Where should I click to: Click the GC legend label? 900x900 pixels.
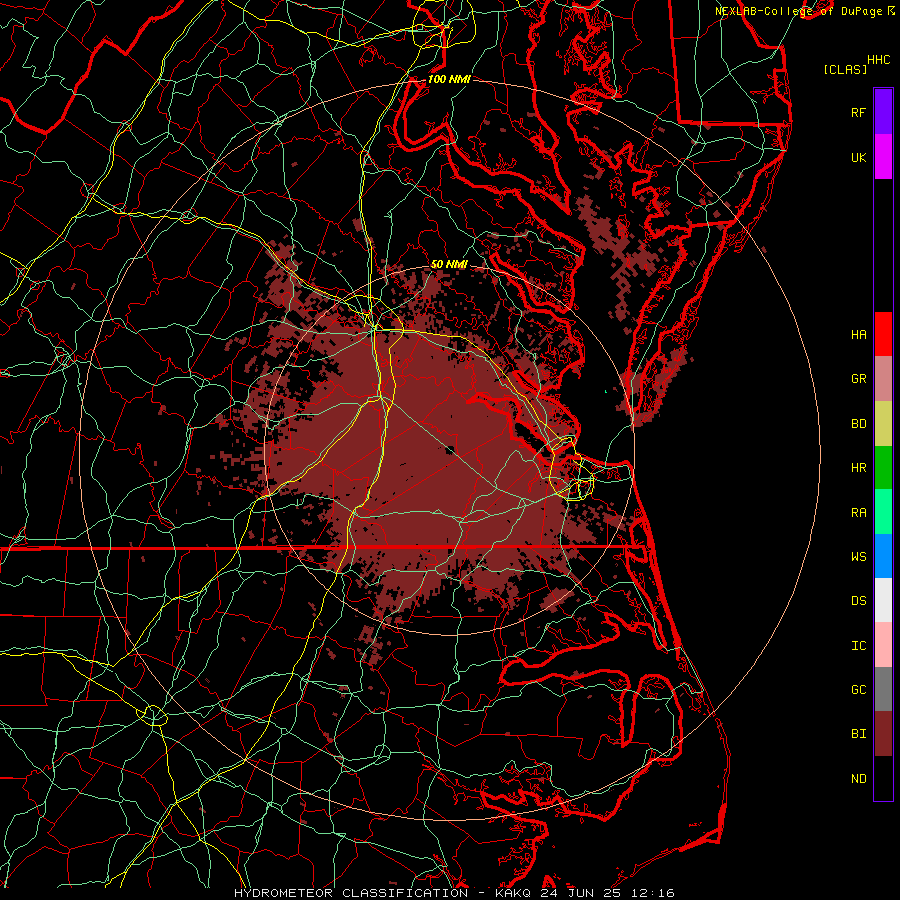(x=858, y=689)
